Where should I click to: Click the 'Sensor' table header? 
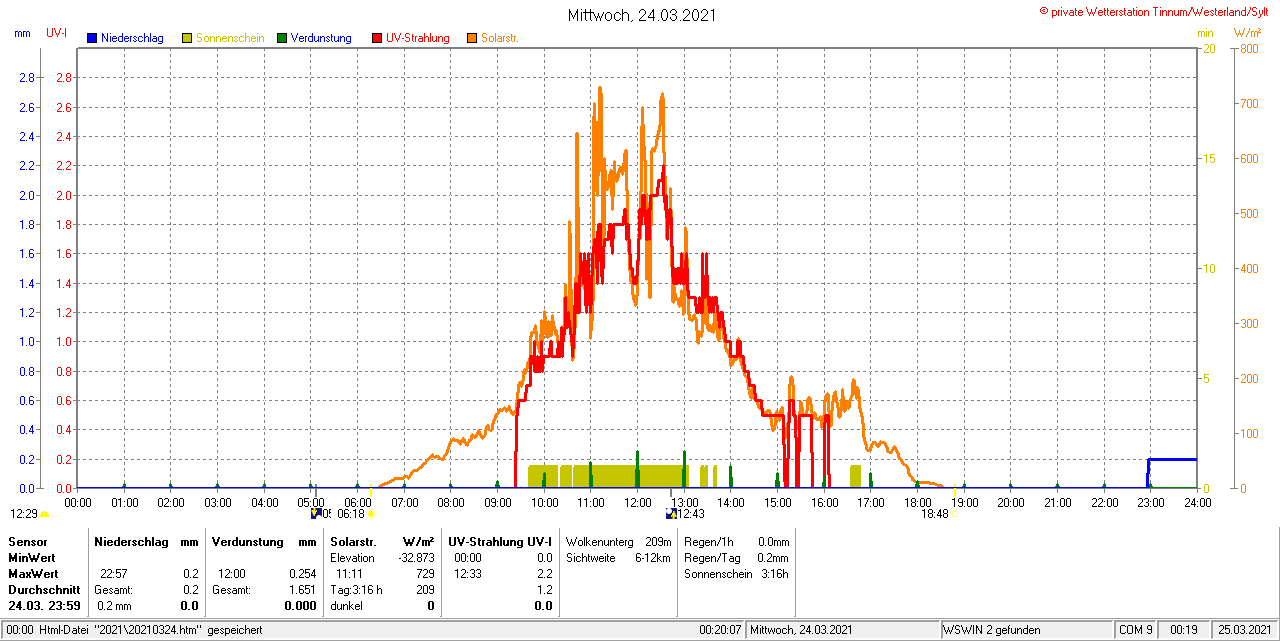(27, 541)
